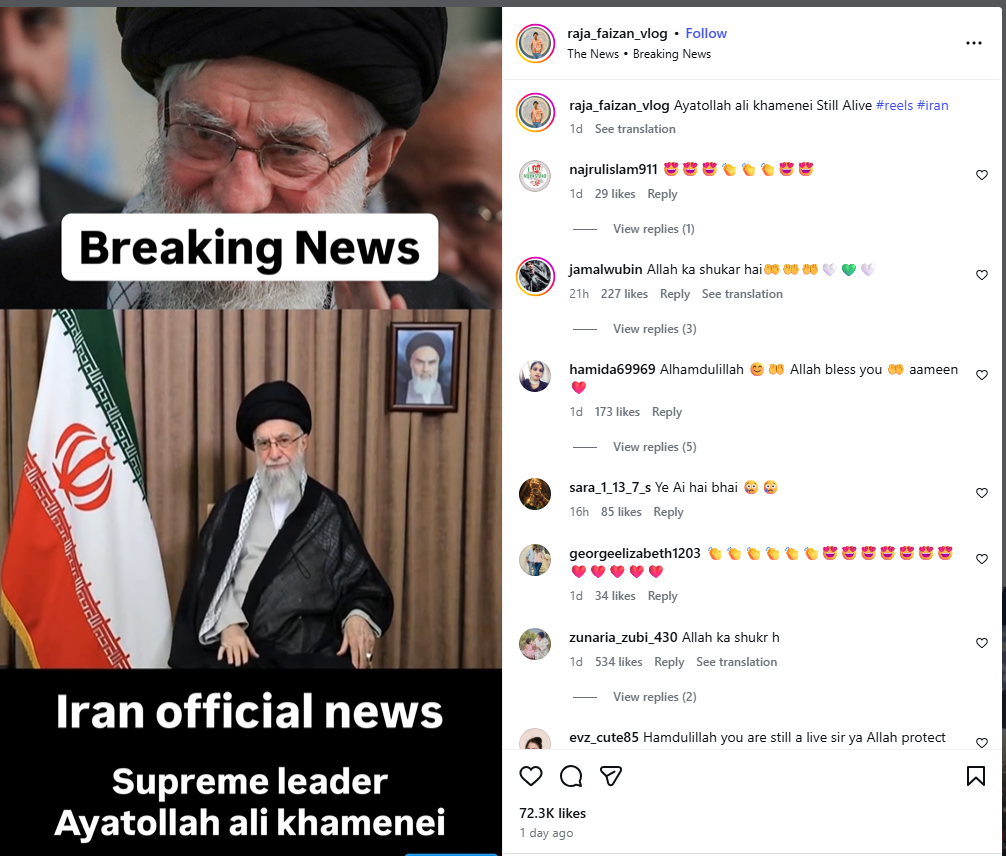This screenshot has width=1006, height=856.
Task: Like zunaria_zubi_430's comment heart
Action: click(x=982, y=643)
